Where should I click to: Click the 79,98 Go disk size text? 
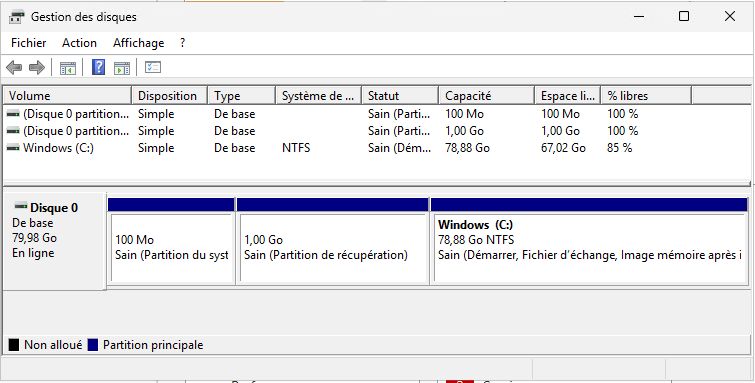[35, 238]
